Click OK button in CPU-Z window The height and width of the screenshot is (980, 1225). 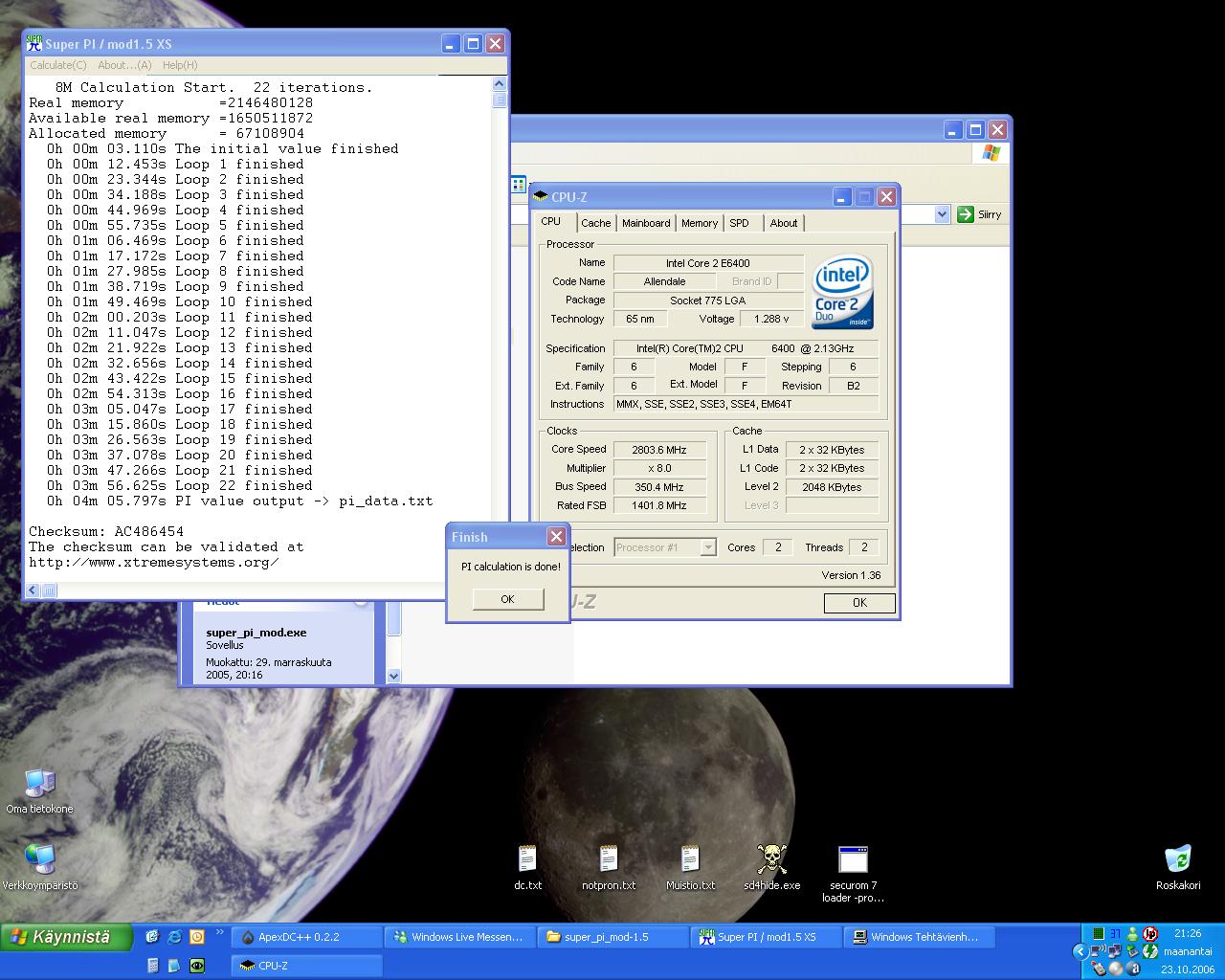[859, 603]
